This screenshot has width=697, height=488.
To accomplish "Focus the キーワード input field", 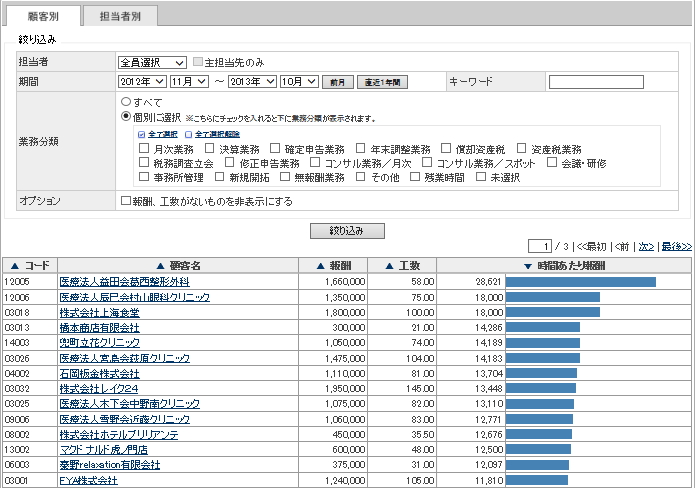I will (596, 82).
